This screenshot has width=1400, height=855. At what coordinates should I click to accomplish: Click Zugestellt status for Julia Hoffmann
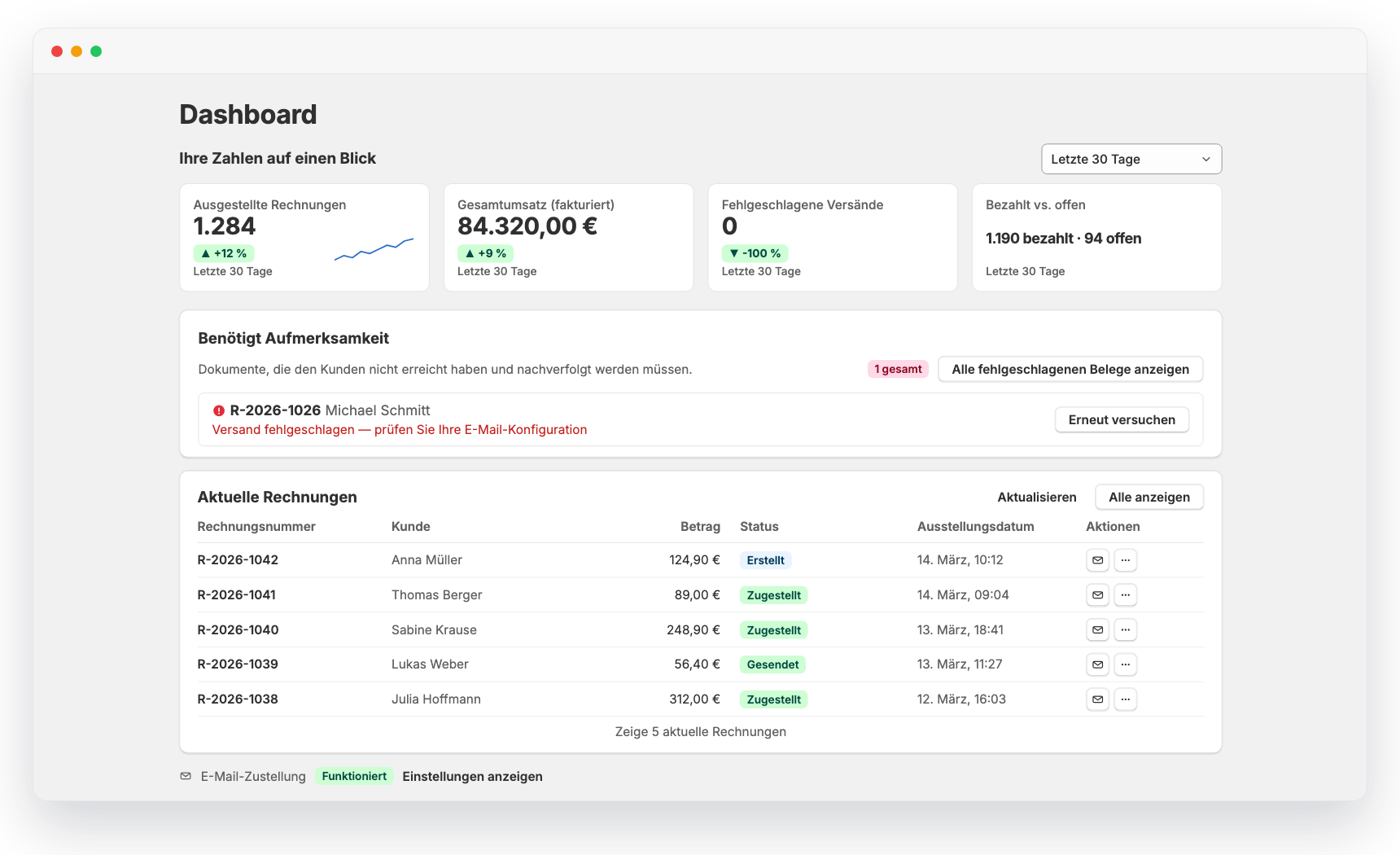click(773, 699)
